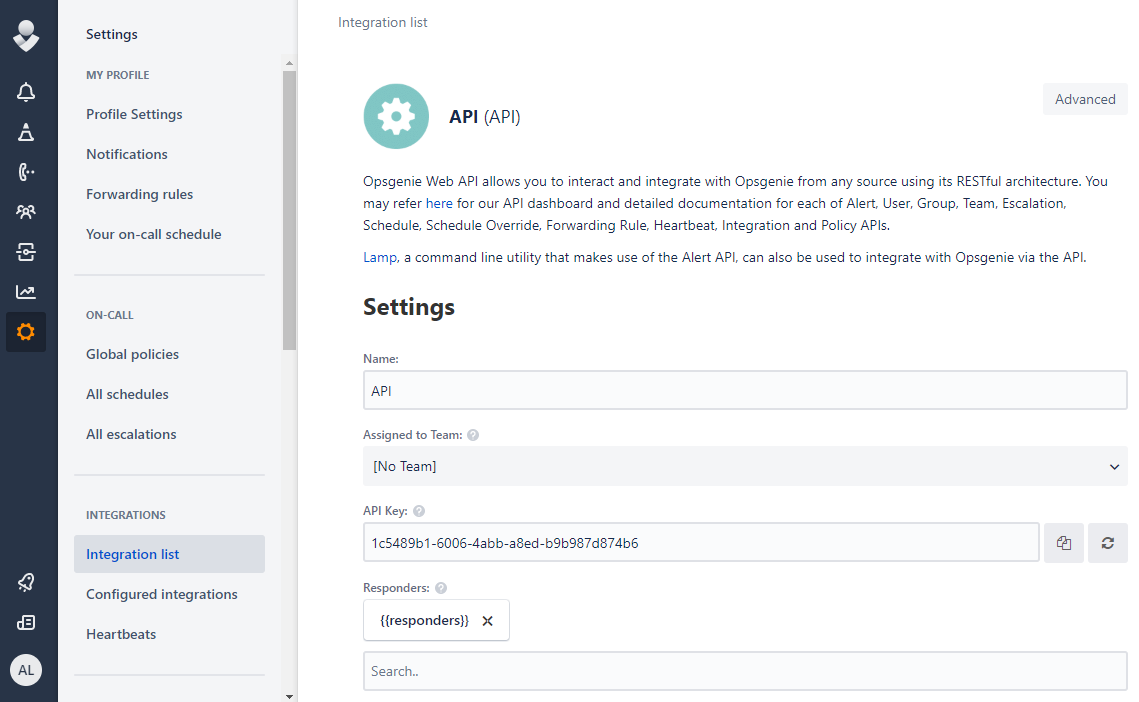Click the scrollbar up arrow
Screen dimensions: 1139x702
click(289, 63)
